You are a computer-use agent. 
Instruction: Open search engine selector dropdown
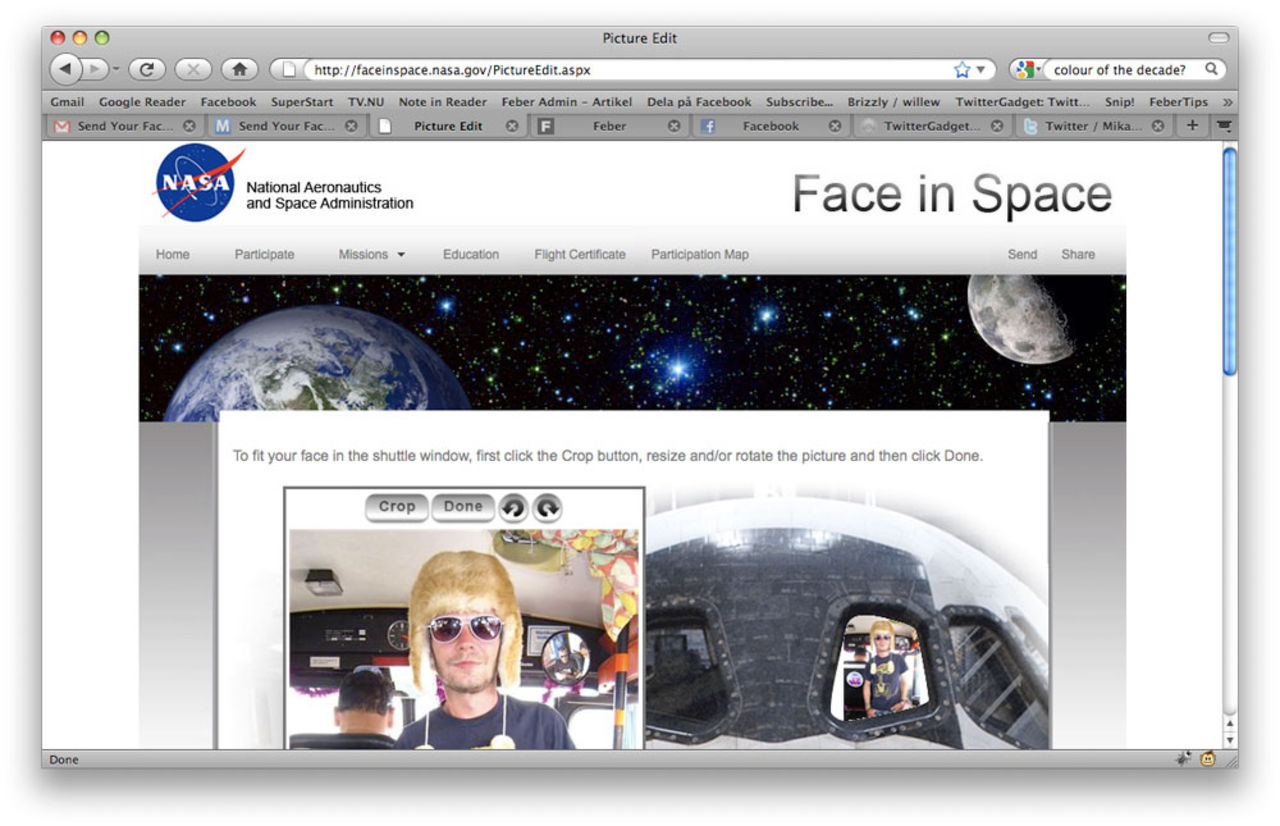click(1027, 70)
